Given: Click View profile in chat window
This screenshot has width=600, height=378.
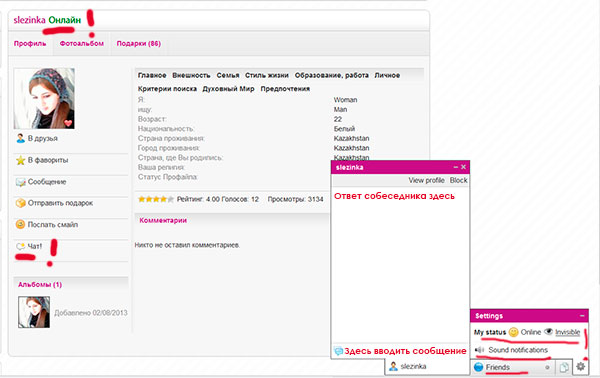Looking at the screenshot, I should (426, 180).
